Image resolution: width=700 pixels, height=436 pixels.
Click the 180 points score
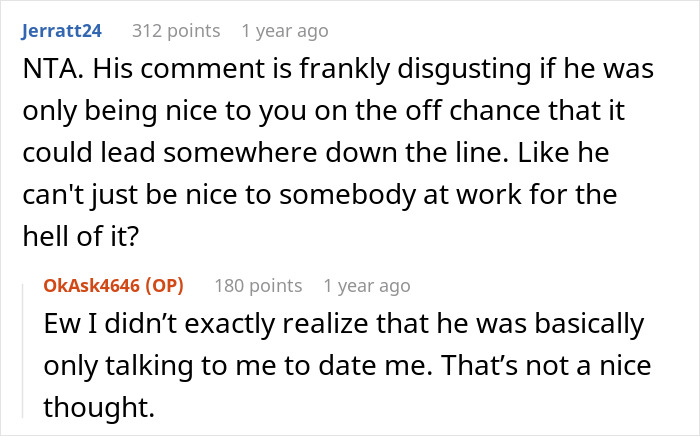(x=258, y=286)
